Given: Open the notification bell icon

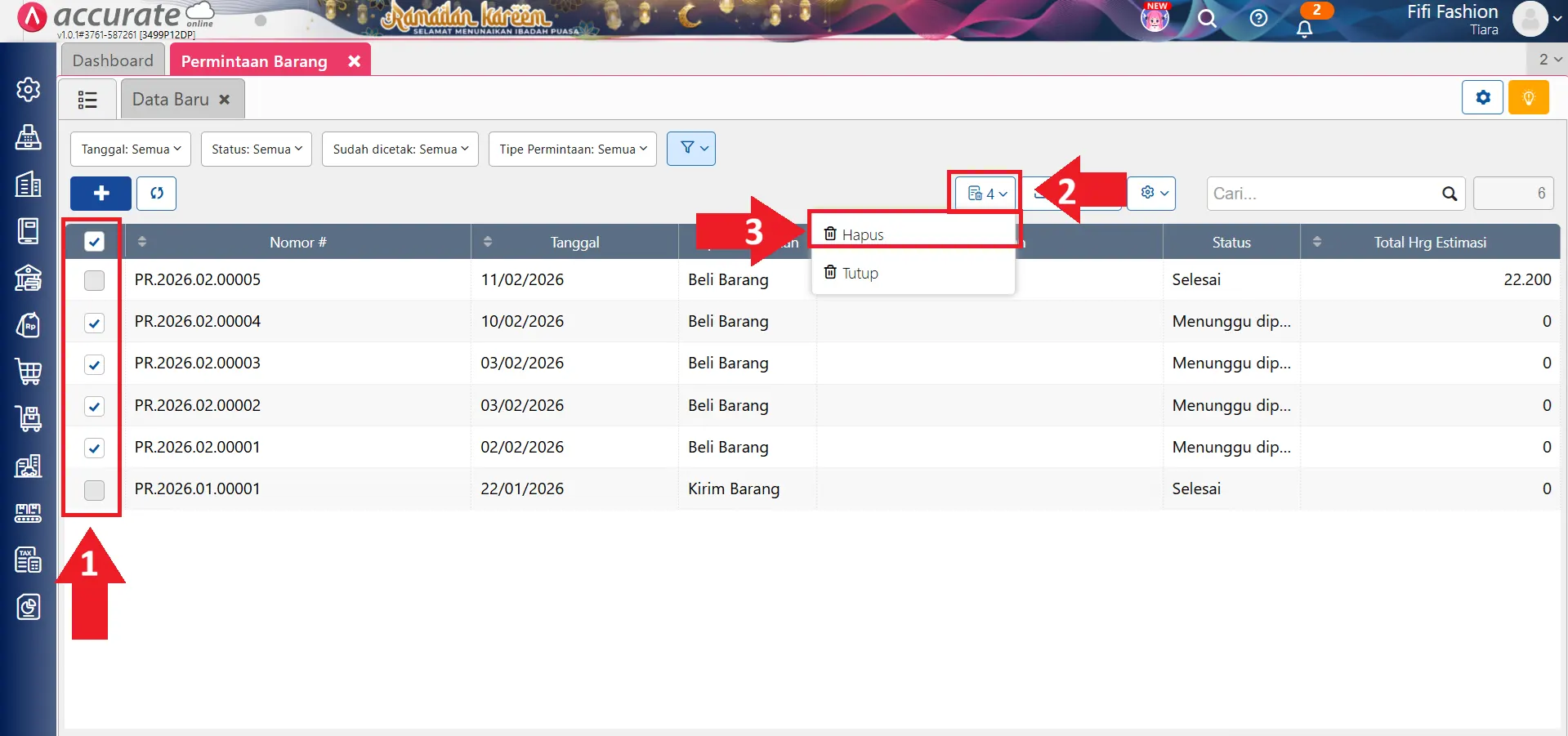Looking at the screenshot, I should click(1304, 29).
